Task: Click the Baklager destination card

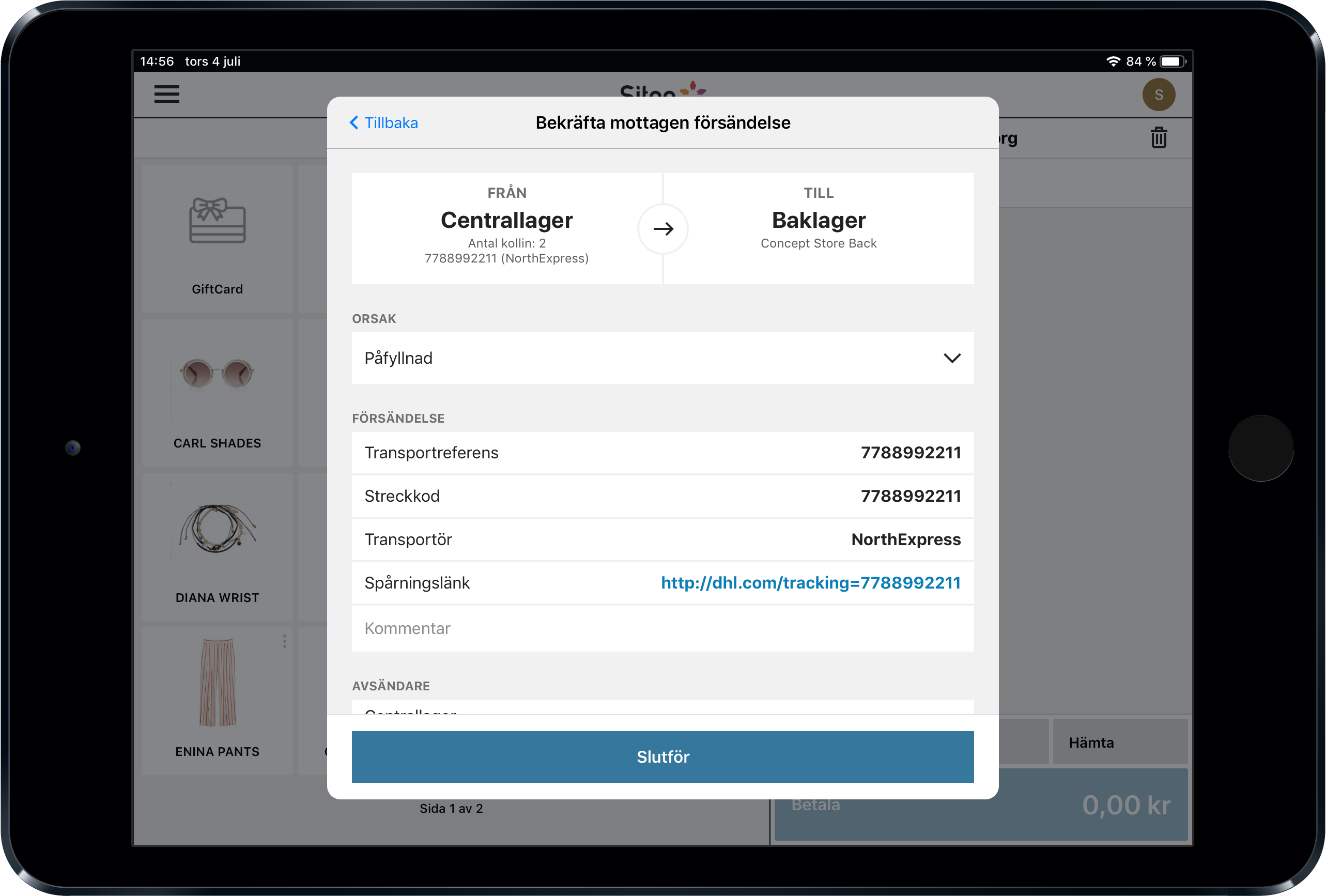Action: click(x=819, y=228)
